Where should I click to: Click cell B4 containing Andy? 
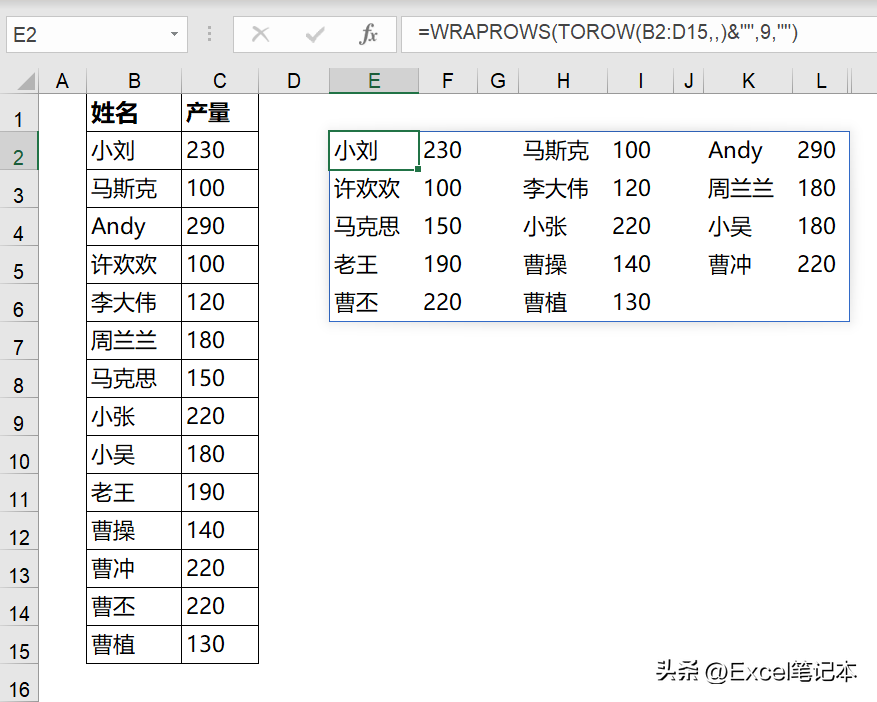coord(134,227)
